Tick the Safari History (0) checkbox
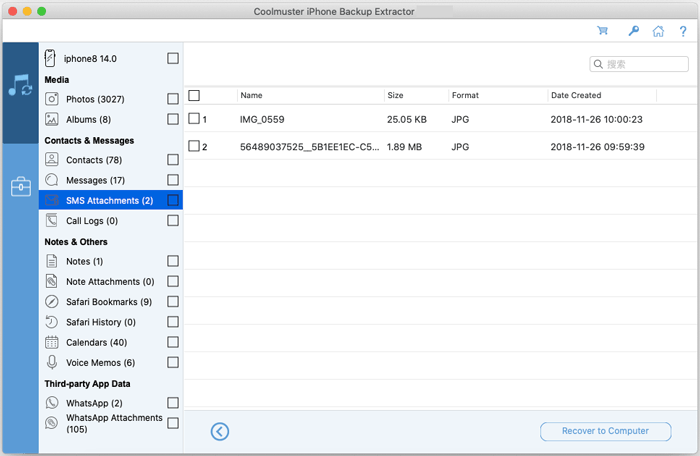 click(x=173, y=322)
